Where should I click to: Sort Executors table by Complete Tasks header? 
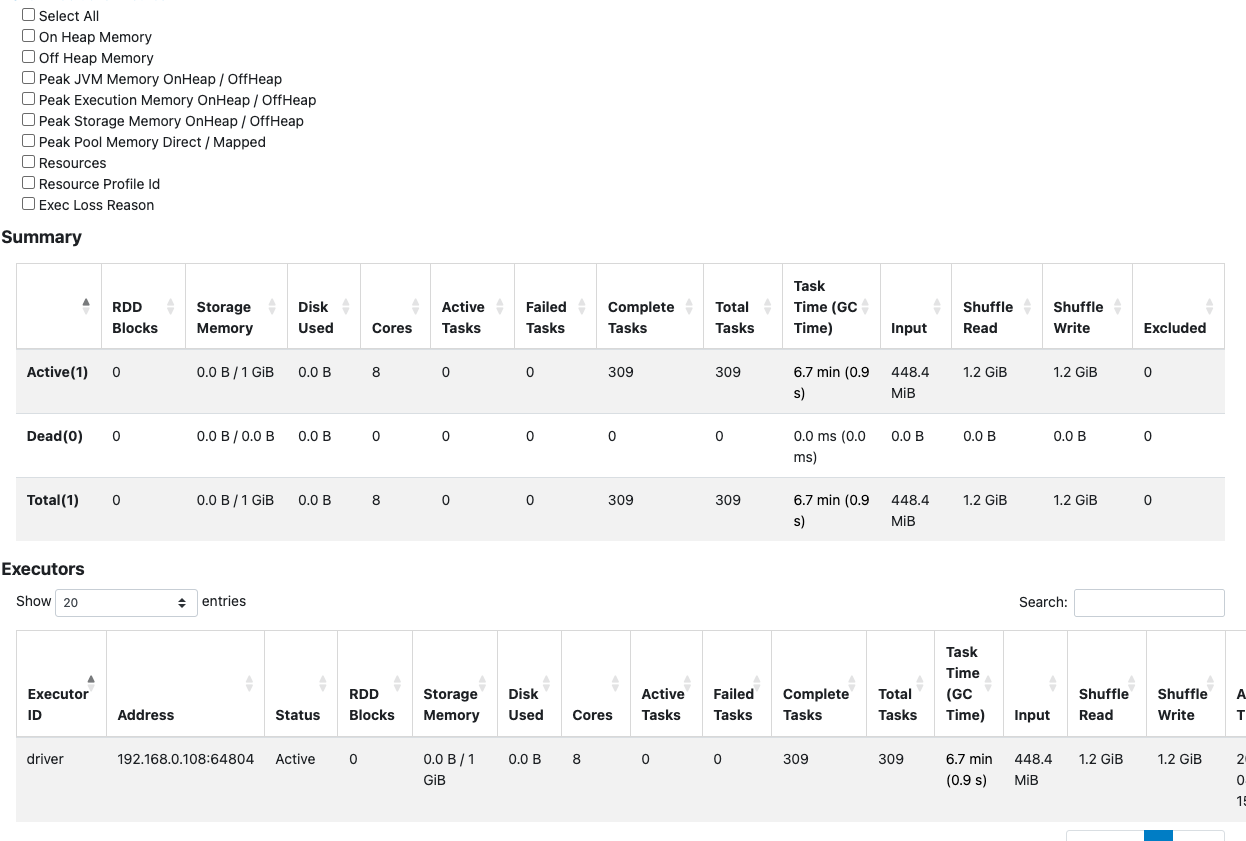click(815, 704)
